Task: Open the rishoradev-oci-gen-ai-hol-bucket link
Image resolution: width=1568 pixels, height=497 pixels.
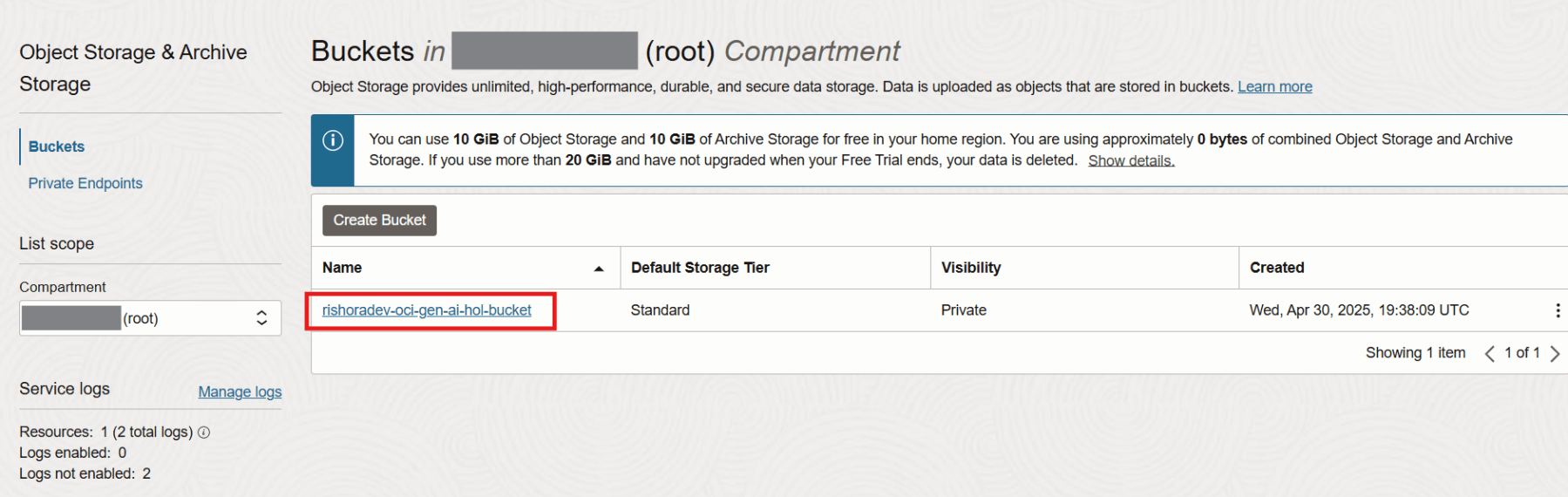Action: coord(426,310)
